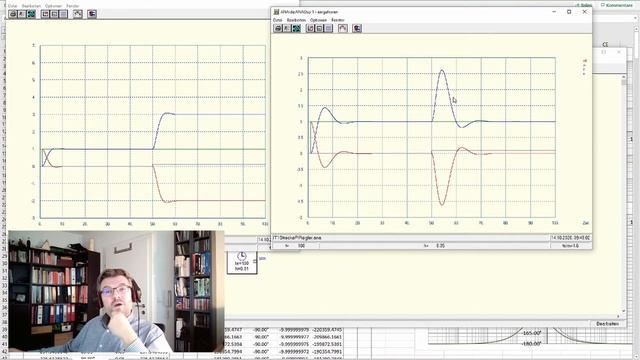Click the fifth toolbar icon in left plot window
Image resolution: width=640 pixels, height=360 pixels.
pos(54,14)
